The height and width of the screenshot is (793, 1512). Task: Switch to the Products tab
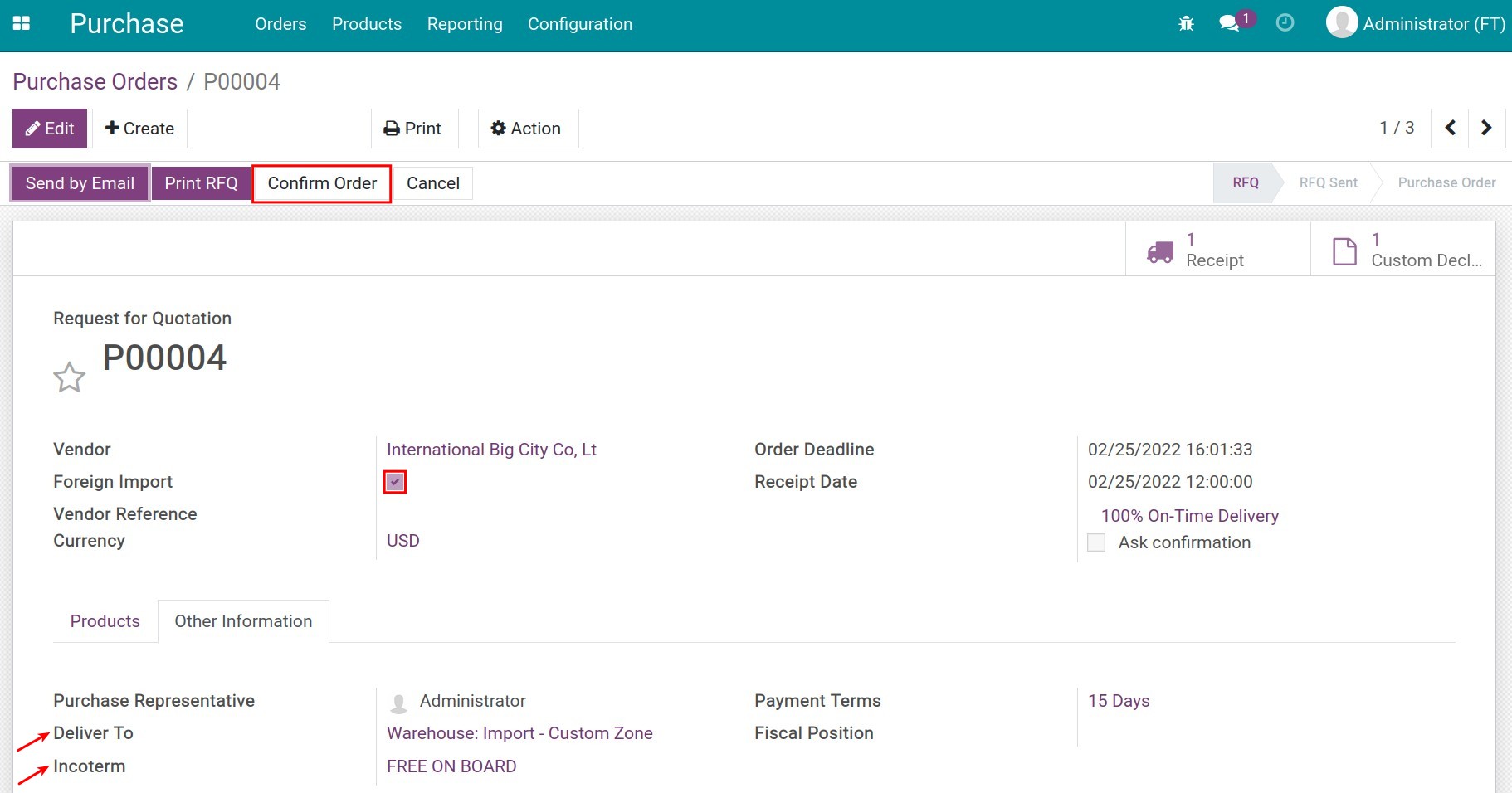(x=105, y=621)
